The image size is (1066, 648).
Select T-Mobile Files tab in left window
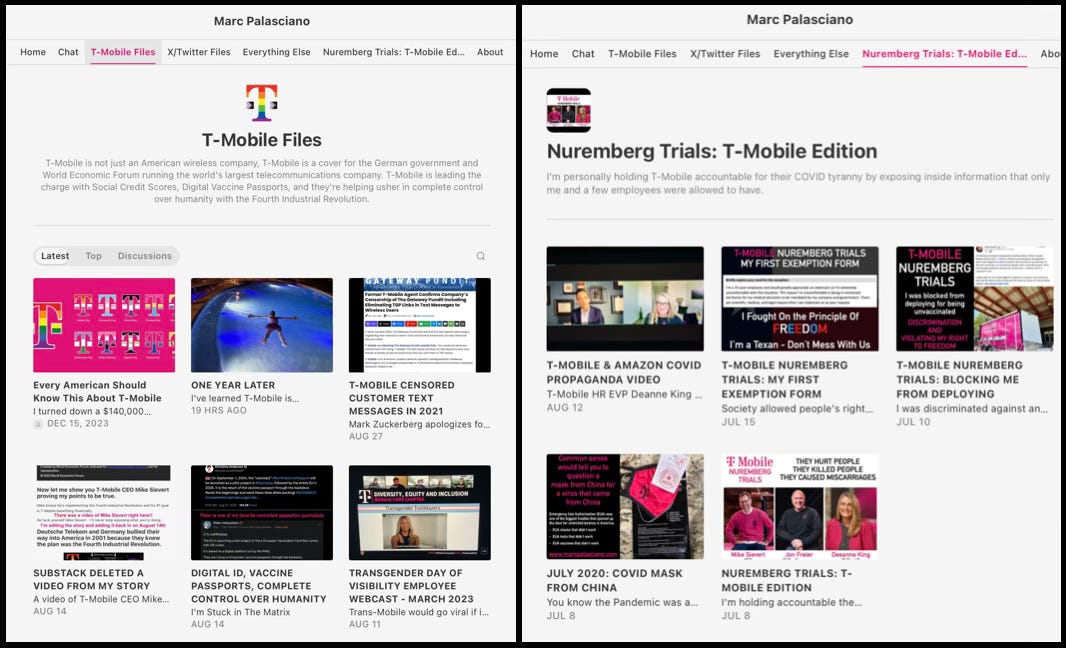123,52
